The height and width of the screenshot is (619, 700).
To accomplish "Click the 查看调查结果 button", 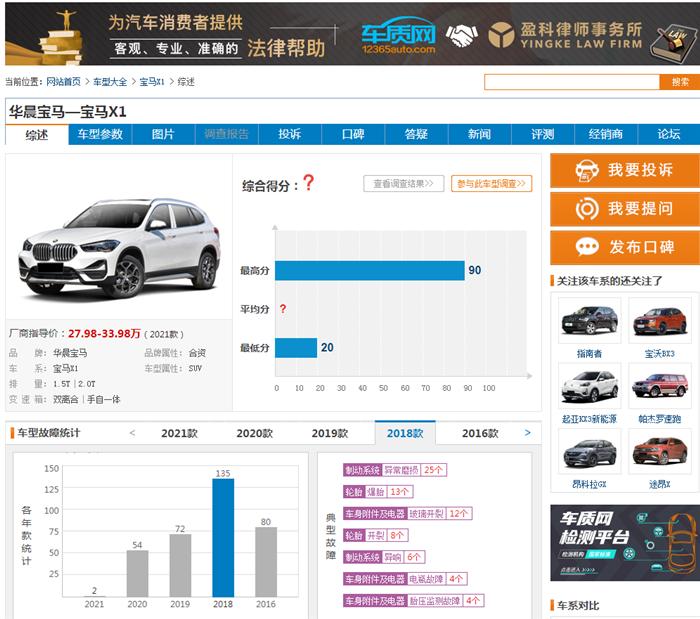I will 404,183.
